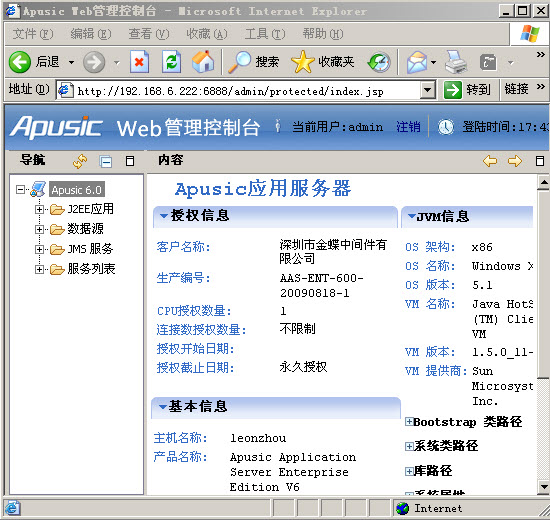Open the Mail button dropdown arrow
Screen dimensions: 550x520
point(434,62)
